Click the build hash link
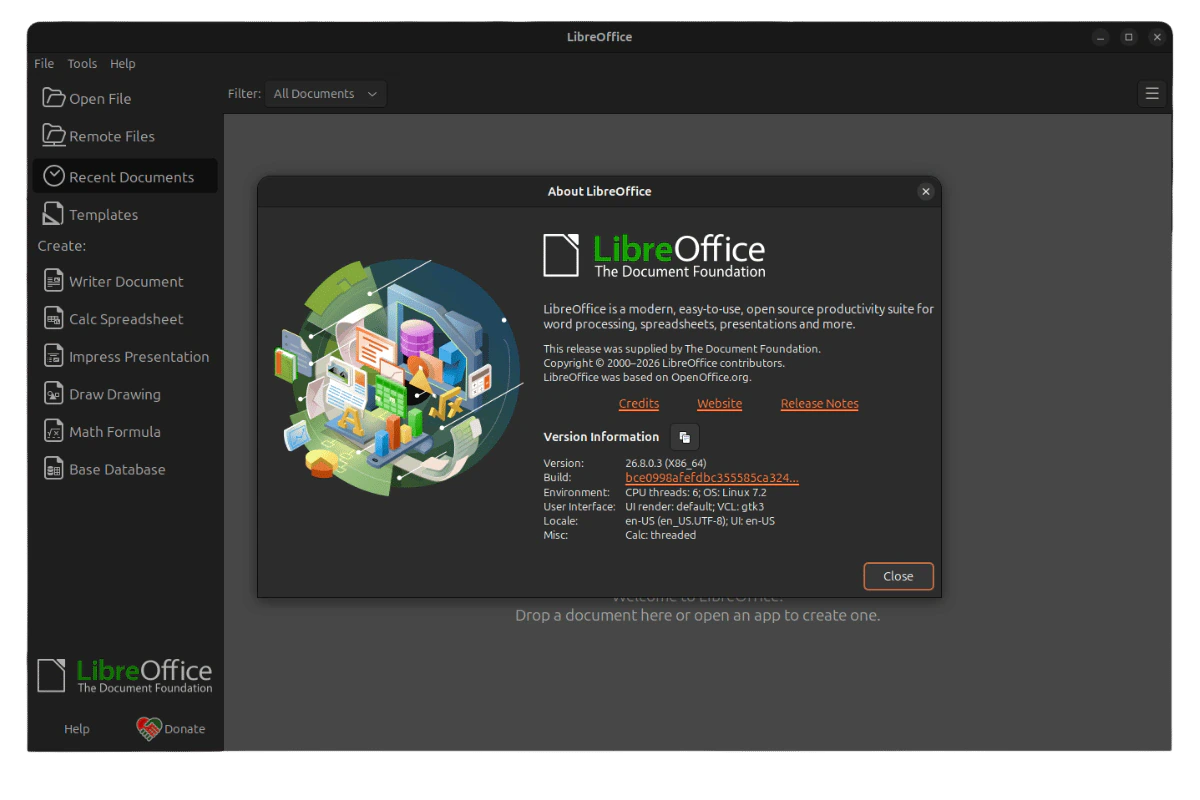The image size is (1200, 800). coord(712,478)
